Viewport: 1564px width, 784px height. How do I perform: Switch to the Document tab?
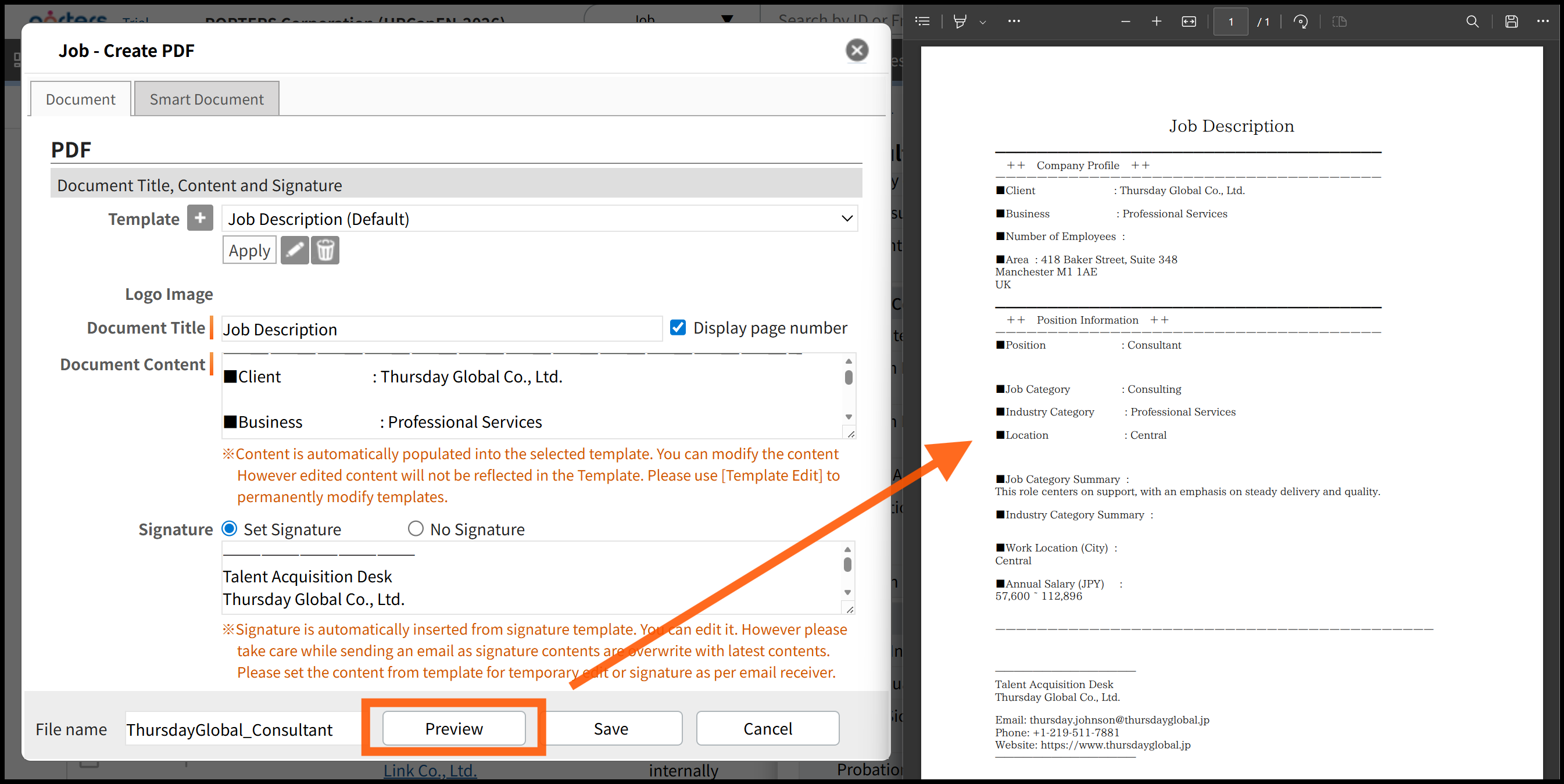[x=80, y=99]
